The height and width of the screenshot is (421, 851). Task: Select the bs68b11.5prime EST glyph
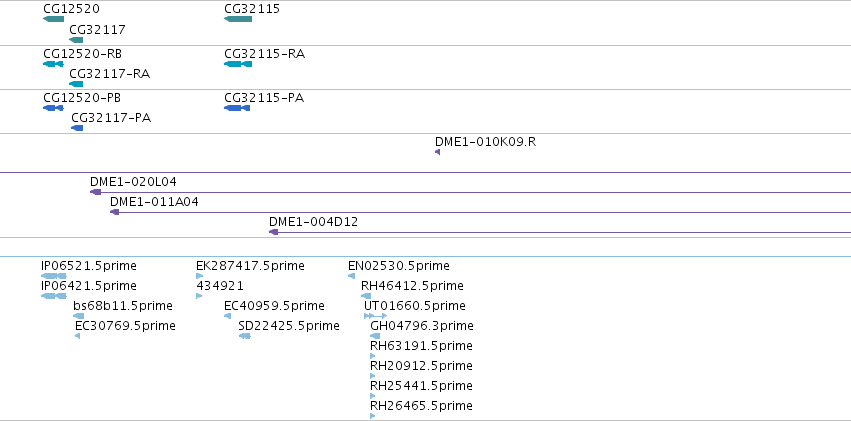click(79, 316)
